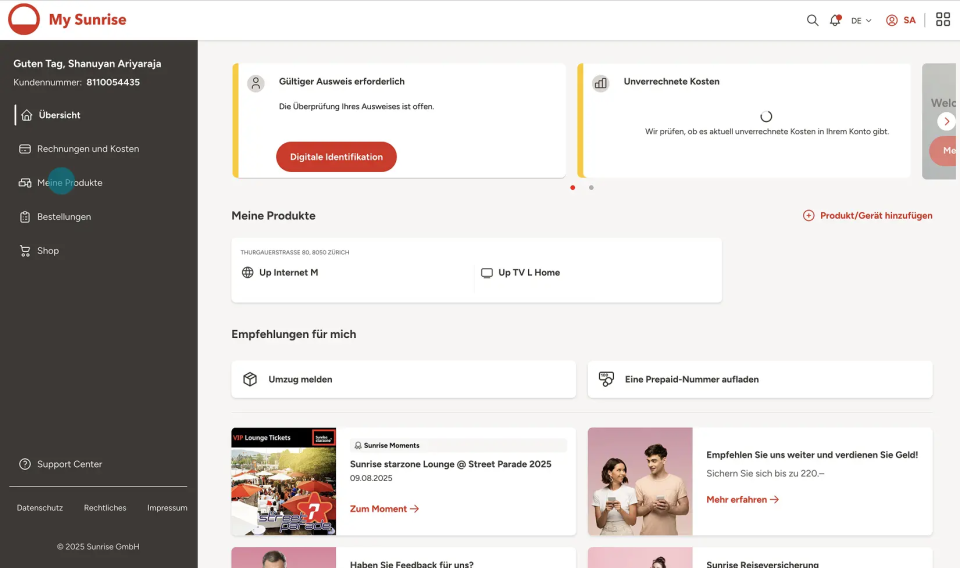
Task: Expand the DE language dropdown
Action: (x=861, y=21)
